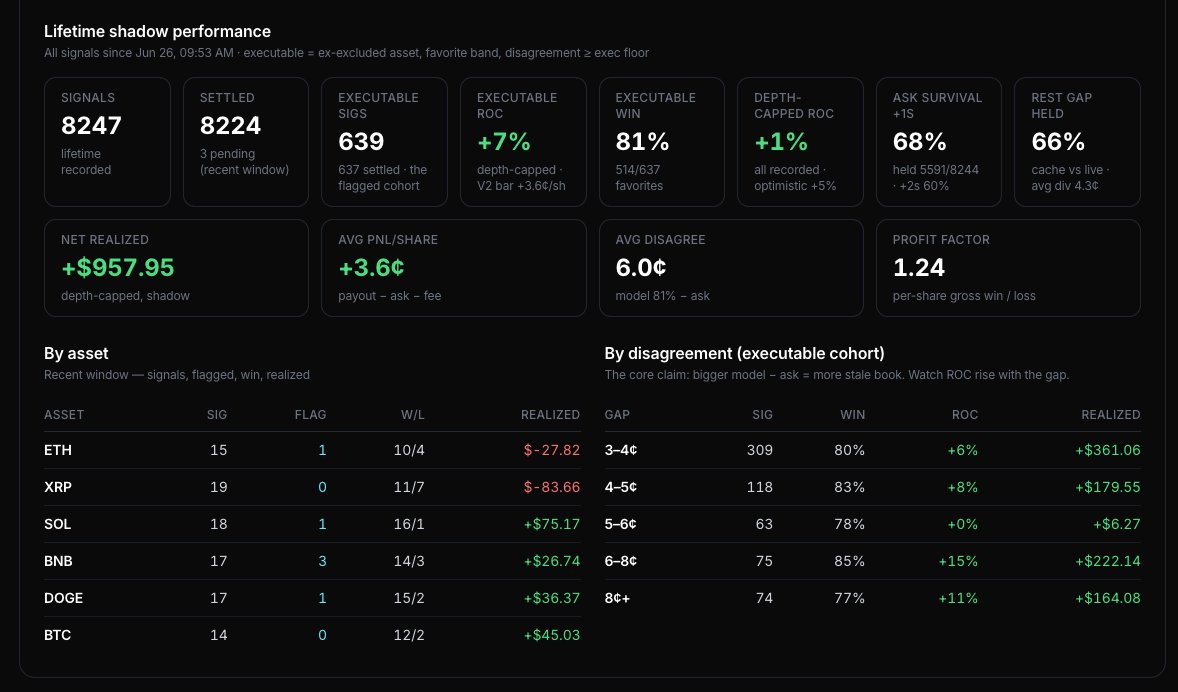The width and height of the screenshot is (1178, 692).
Task: Click BTC realized value +$45.03
Action: [551, 635]
